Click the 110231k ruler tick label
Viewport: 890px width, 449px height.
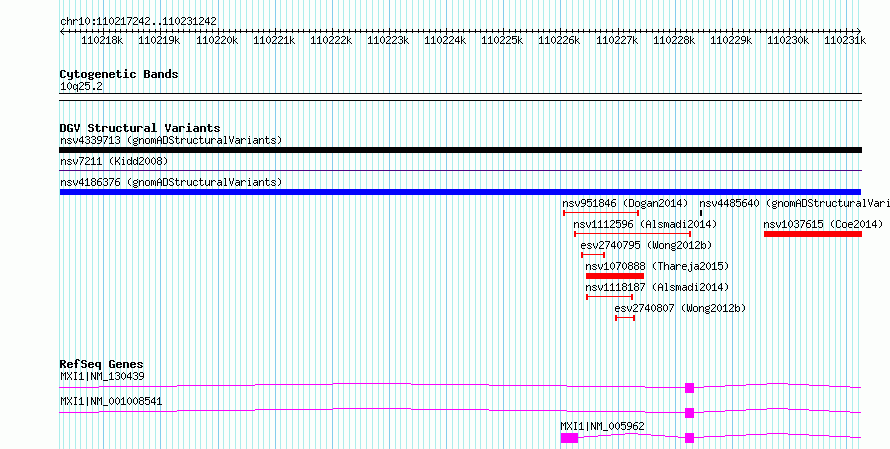(x=845, y=40)
